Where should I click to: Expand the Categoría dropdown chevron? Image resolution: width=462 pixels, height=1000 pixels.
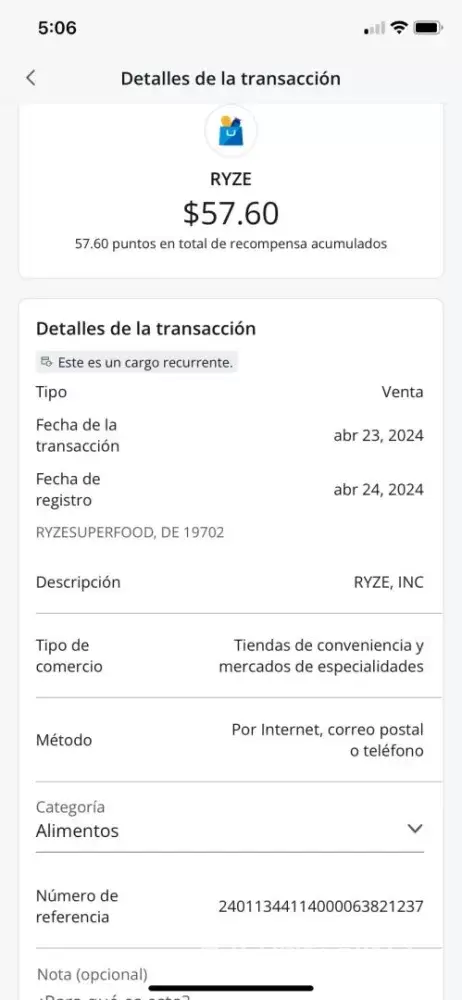pyautogui.click(x=415, y=828)
